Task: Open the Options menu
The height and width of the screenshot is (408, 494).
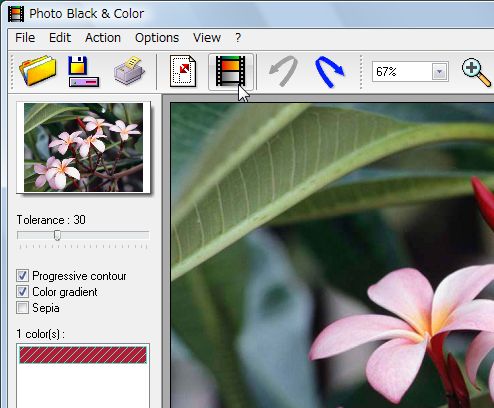Action: (x=157, y=38)
